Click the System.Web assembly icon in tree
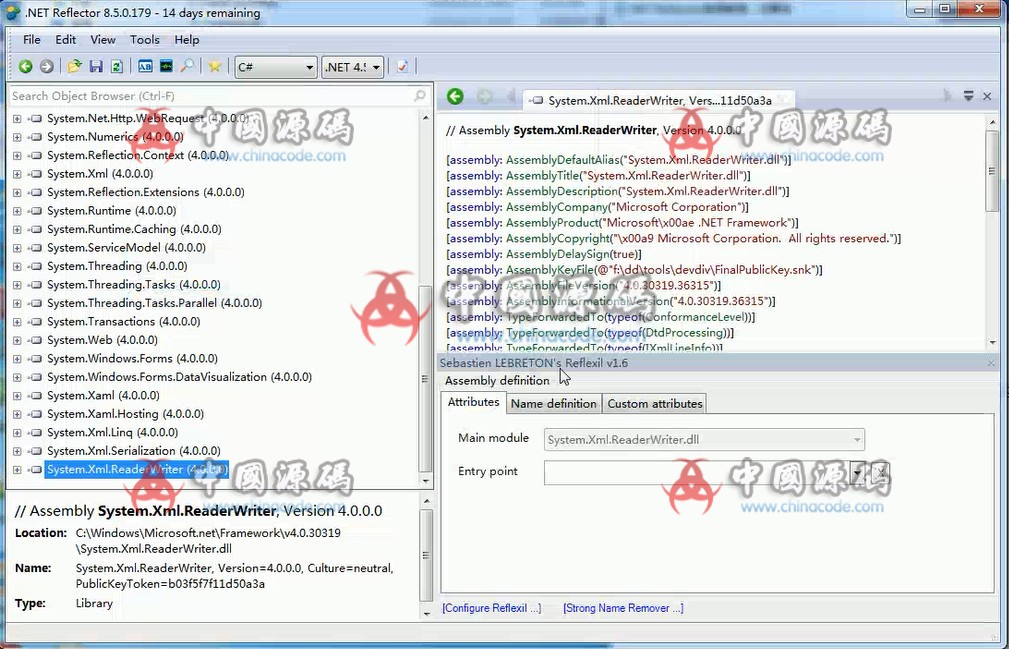Viewport: 1009px width, 649px height. click(x=37, y=340)
